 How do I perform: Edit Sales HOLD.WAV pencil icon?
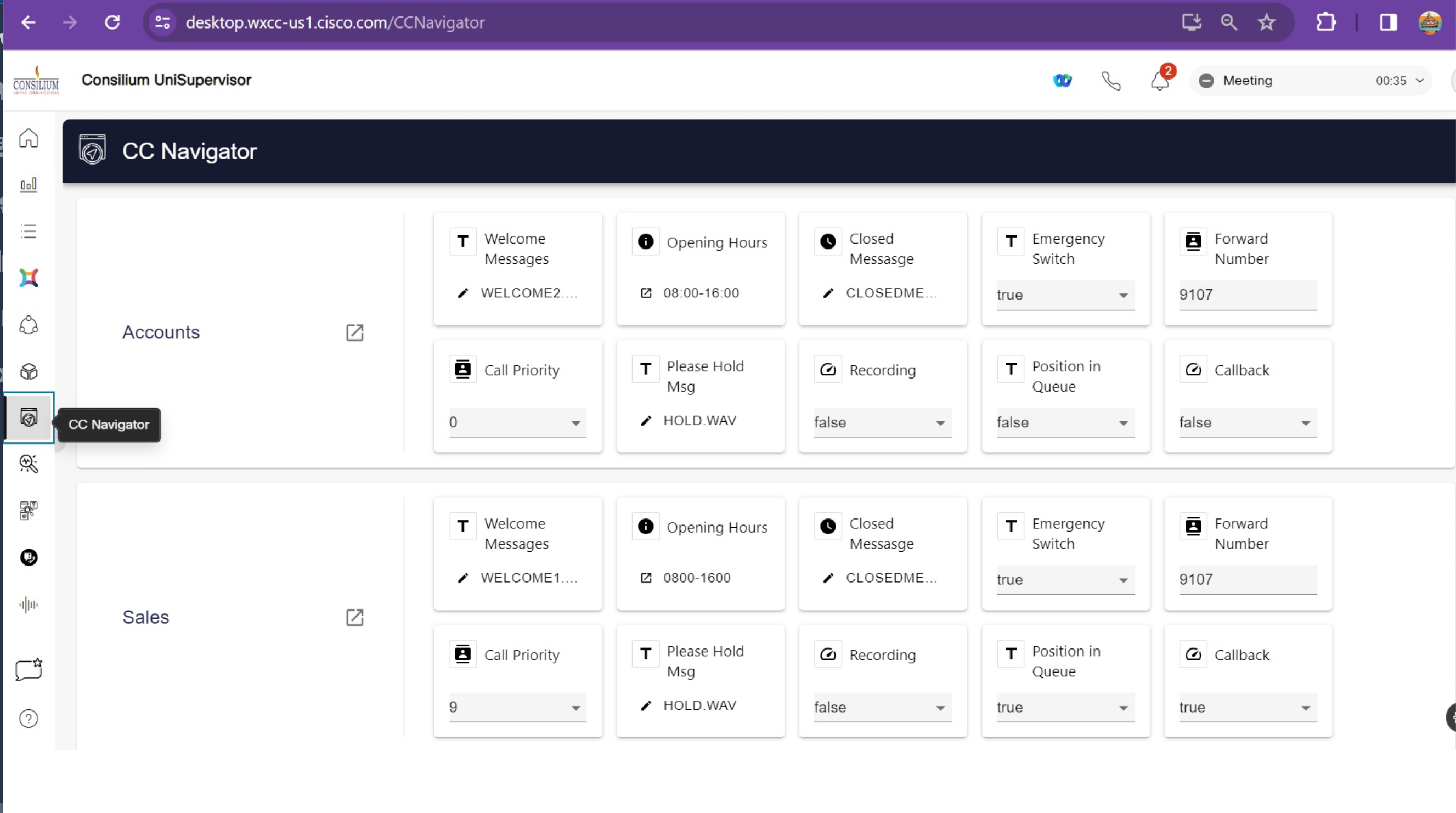tap(646, 705)
